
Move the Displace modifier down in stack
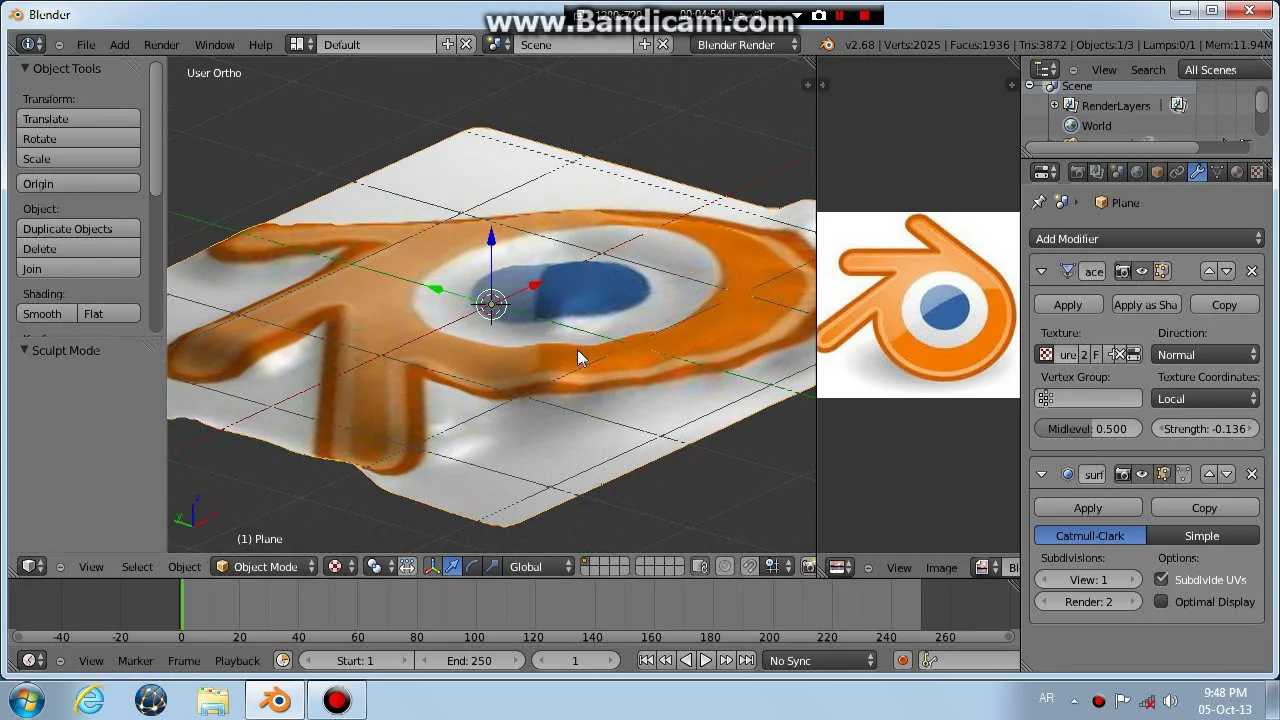click(x=1226, y=271)
